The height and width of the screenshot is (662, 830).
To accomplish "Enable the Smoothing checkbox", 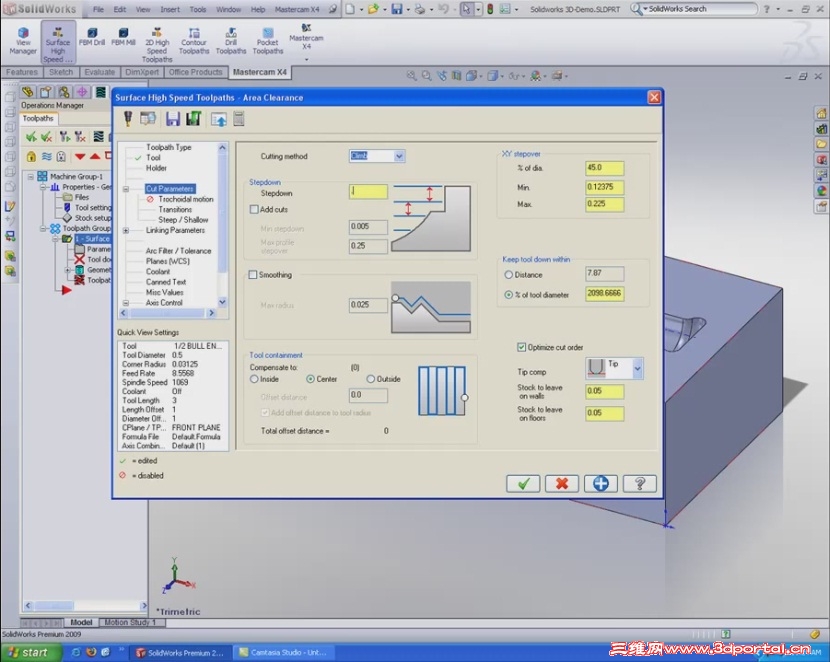I will pyautogui.click(x=253, y=275).
